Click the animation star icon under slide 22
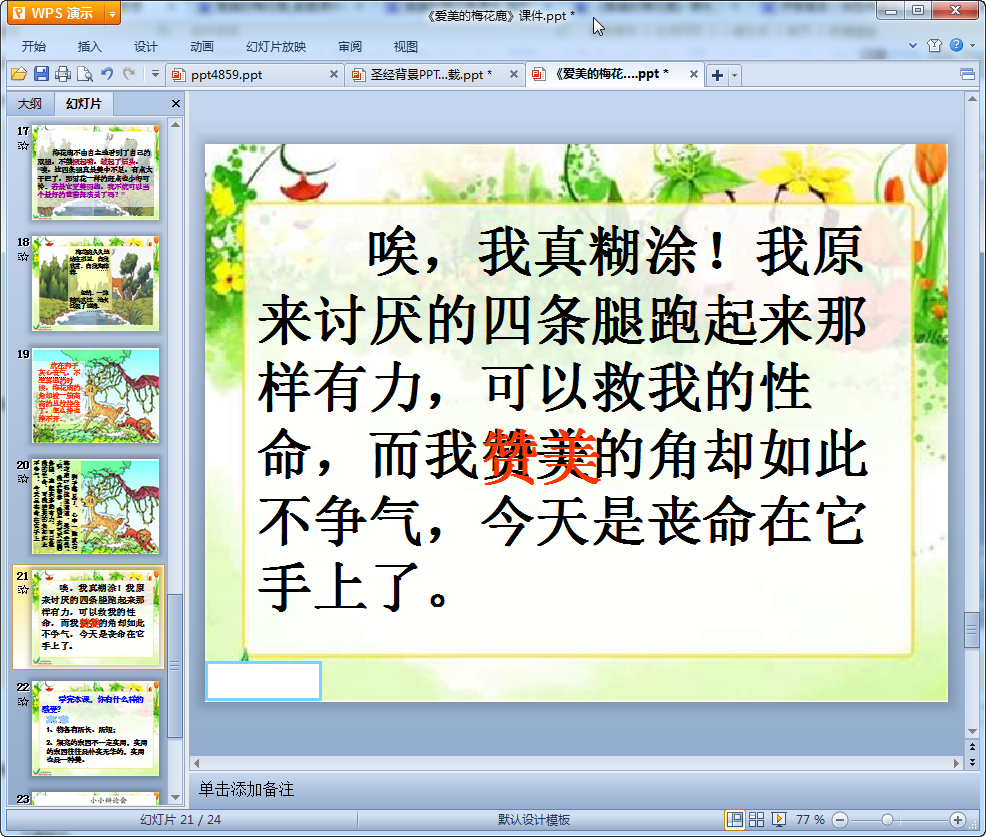Screen dimensions: 986x837 [x=23, y=701]
